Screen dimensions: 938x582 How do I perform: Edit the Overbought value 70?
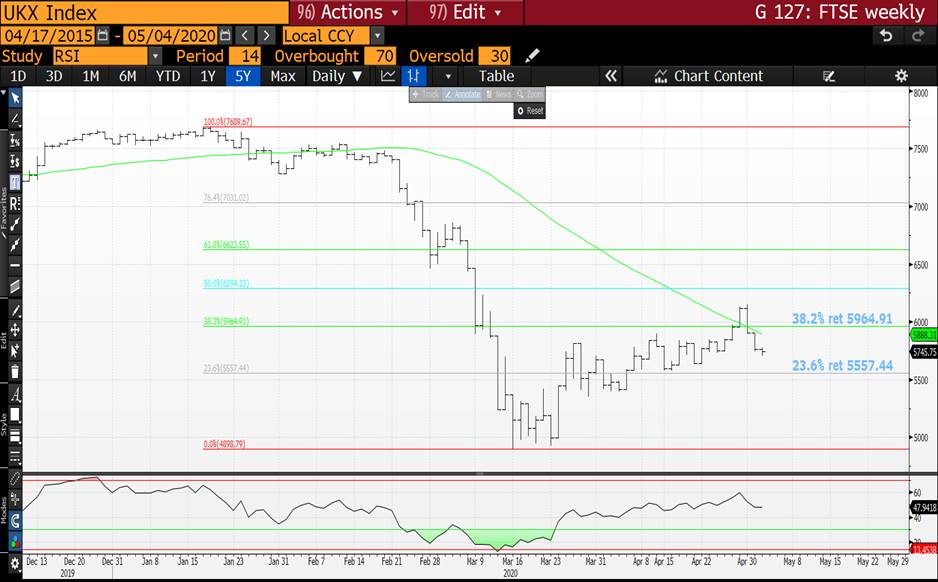[x=379, y=56]
